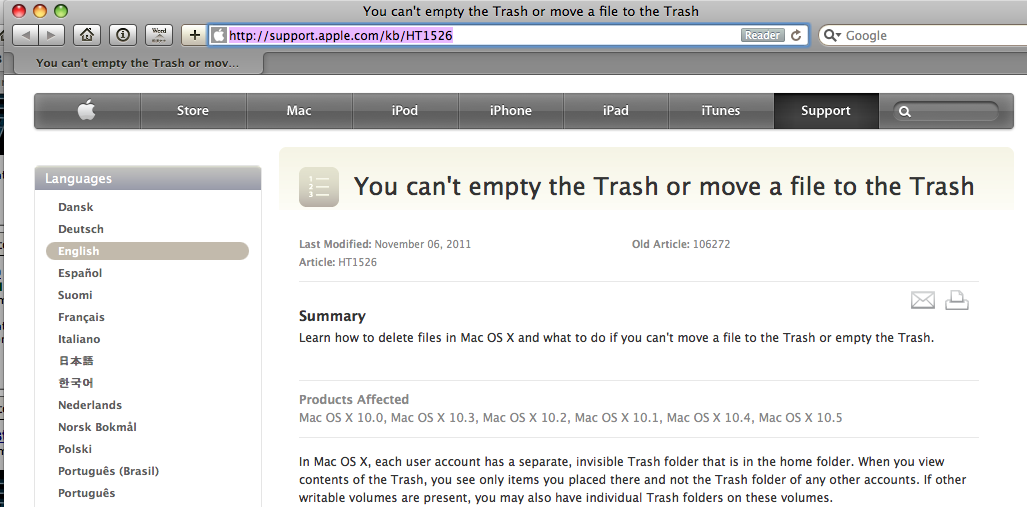Open the iTunes section
Screen dimensions: 1027x507
pos(720,111)
